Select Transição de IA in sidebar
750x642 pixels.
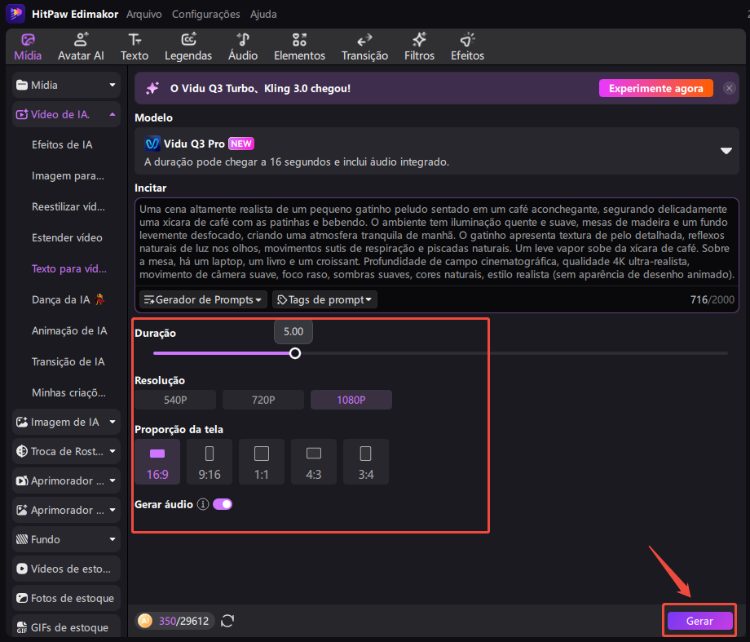coord(68,362)
